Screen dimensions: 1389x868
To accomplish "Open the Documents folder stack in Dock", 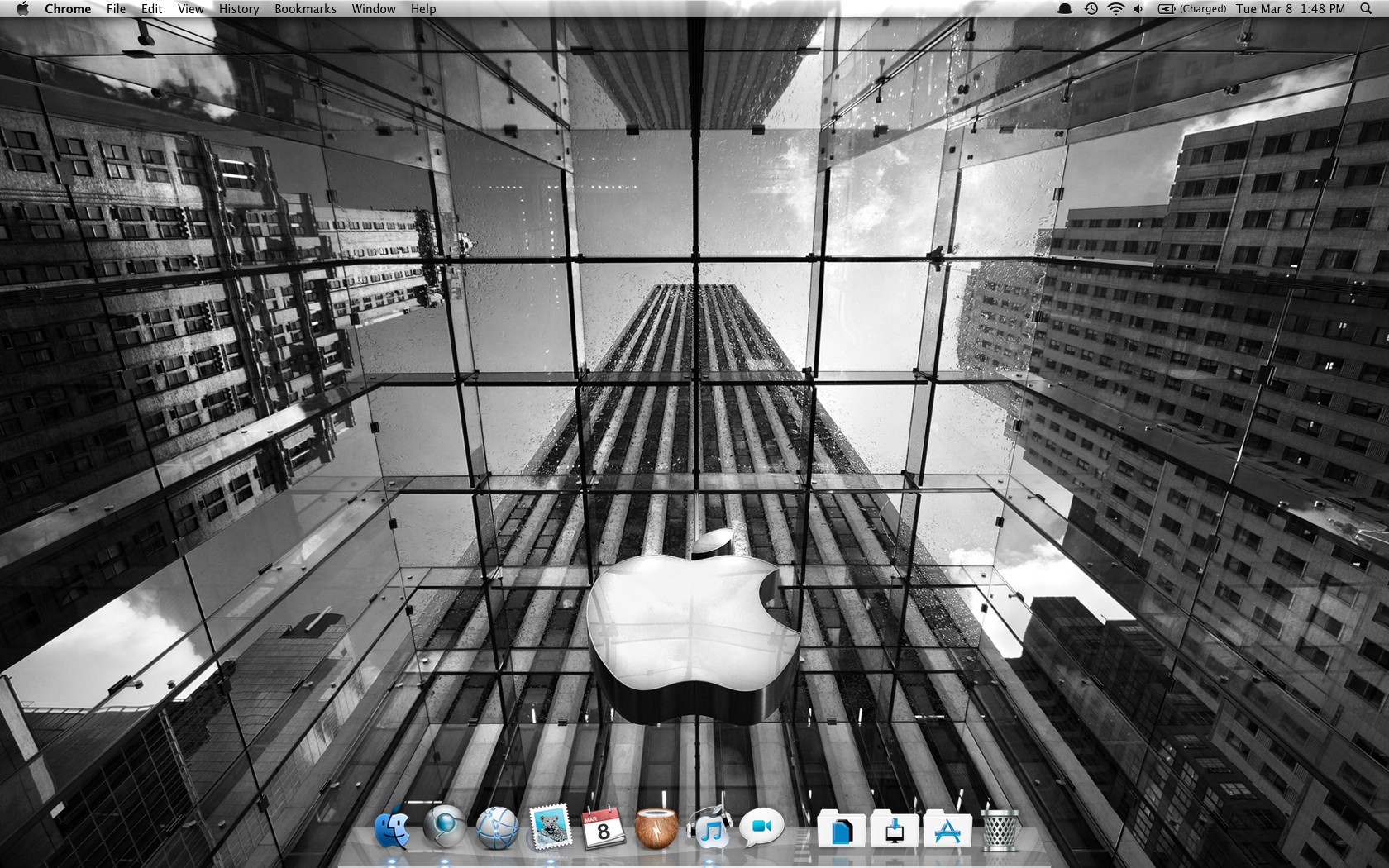I will [842, 829].
